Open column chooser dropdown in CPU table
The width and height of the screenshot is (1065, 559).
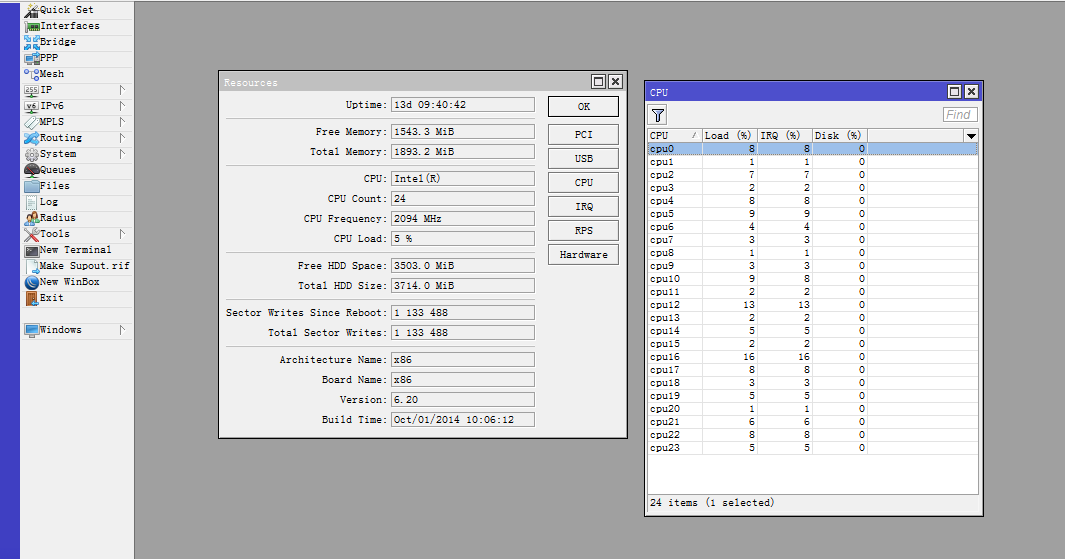click(x=971, y=136)
